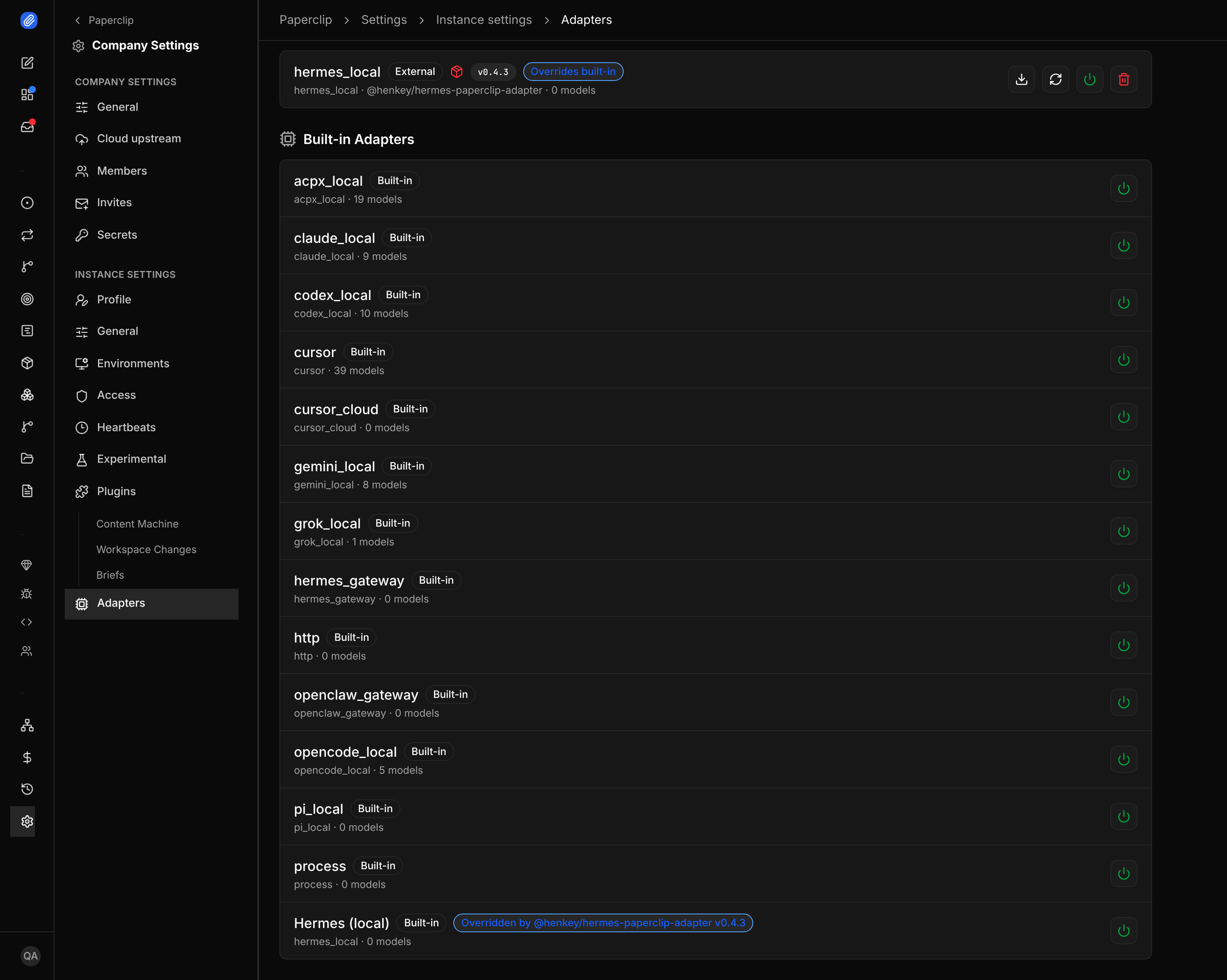The height and width of the screenshot is (980, 1227).
Task: Toggle power for external hermes_local adapter
Action: [x=1090, y=80]
